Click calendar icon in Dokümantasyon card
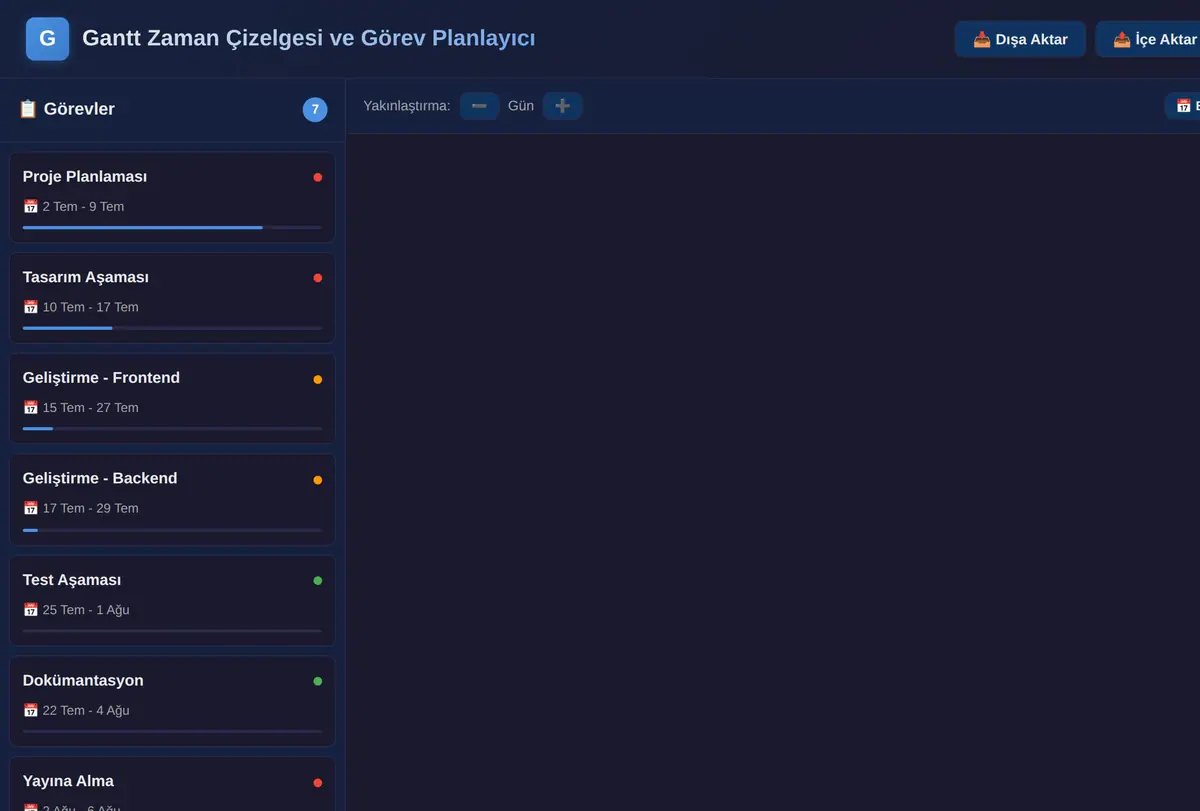The image size is (1200, 811). click(30, 711)
